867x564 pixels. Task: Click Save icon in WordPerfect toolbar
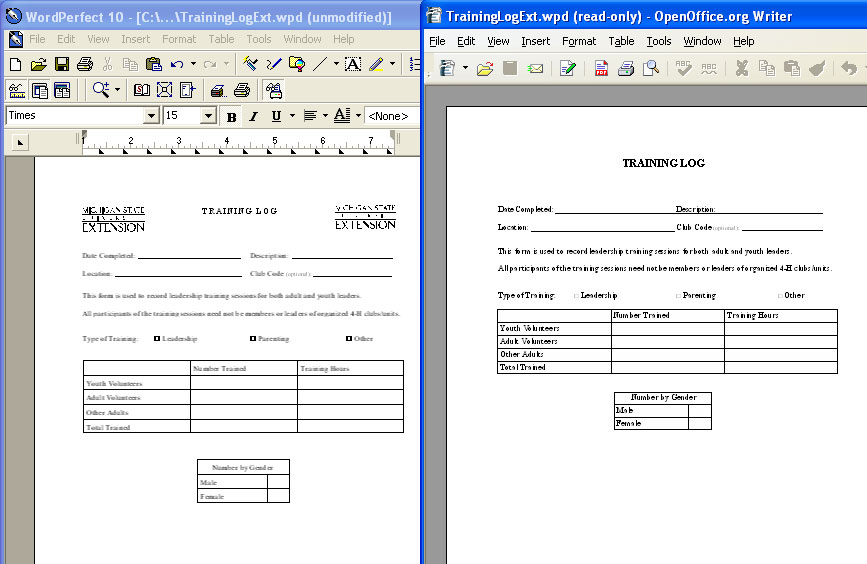click(62, 64)
